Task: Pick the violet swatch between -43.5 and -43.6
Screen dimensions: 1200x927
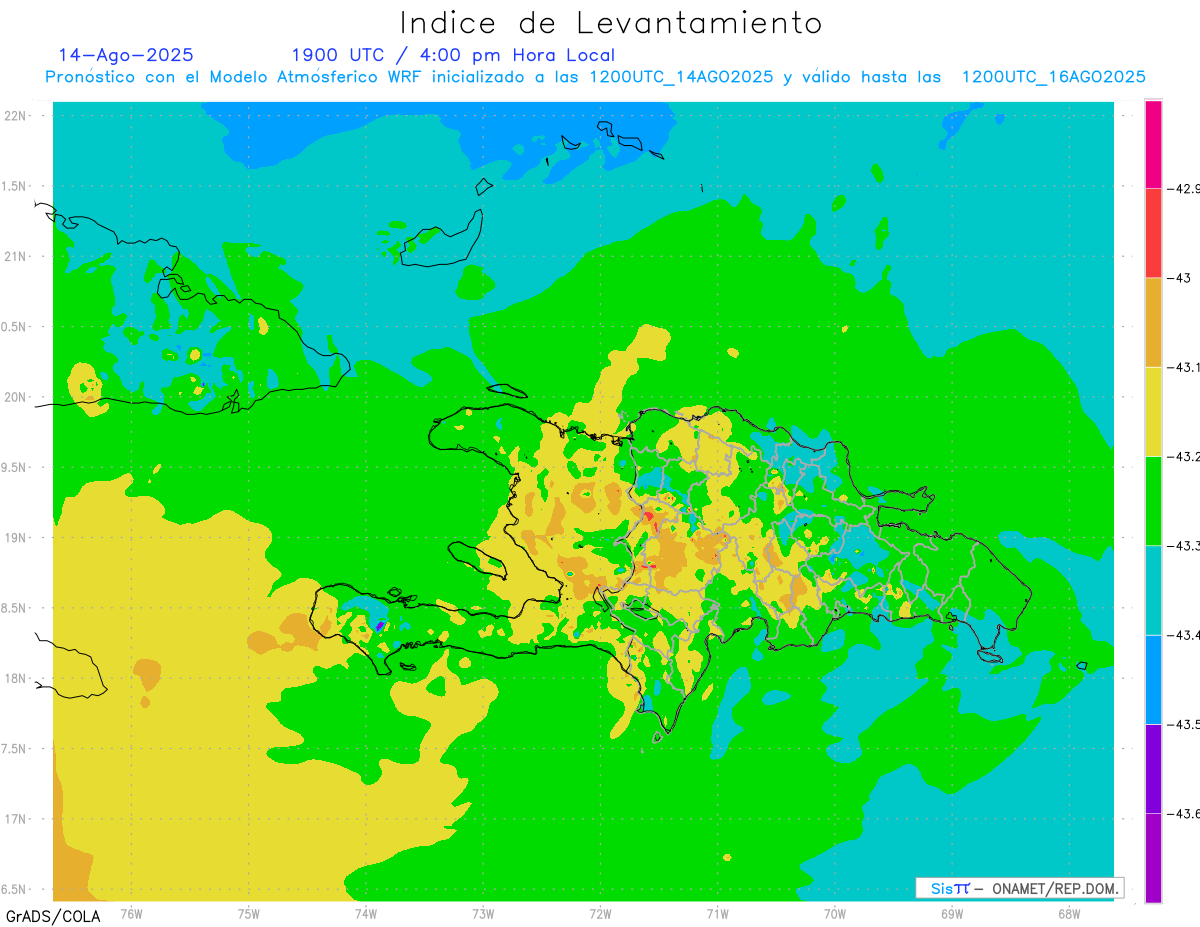Action: pos(1153,768)
